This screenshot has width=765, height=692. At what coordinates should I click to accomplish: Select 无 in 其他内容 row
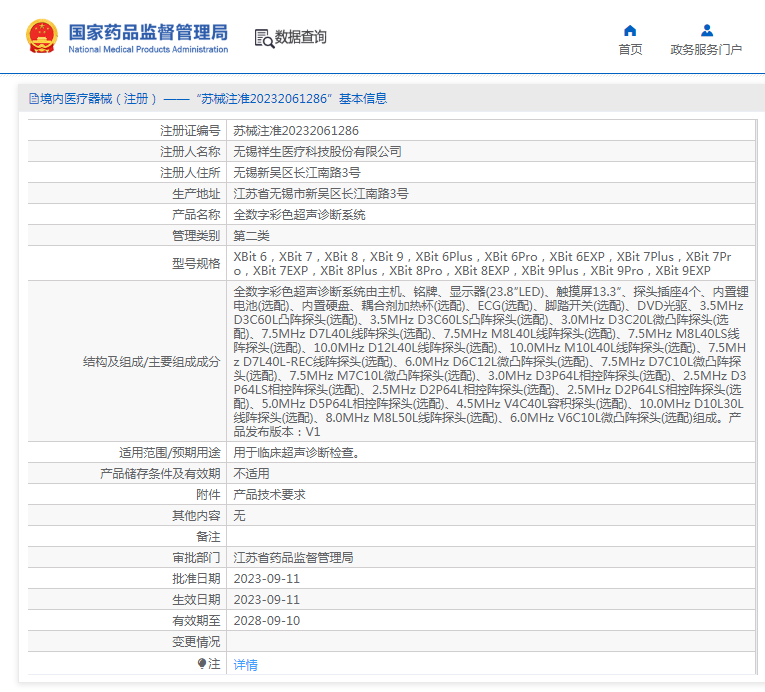239,516
